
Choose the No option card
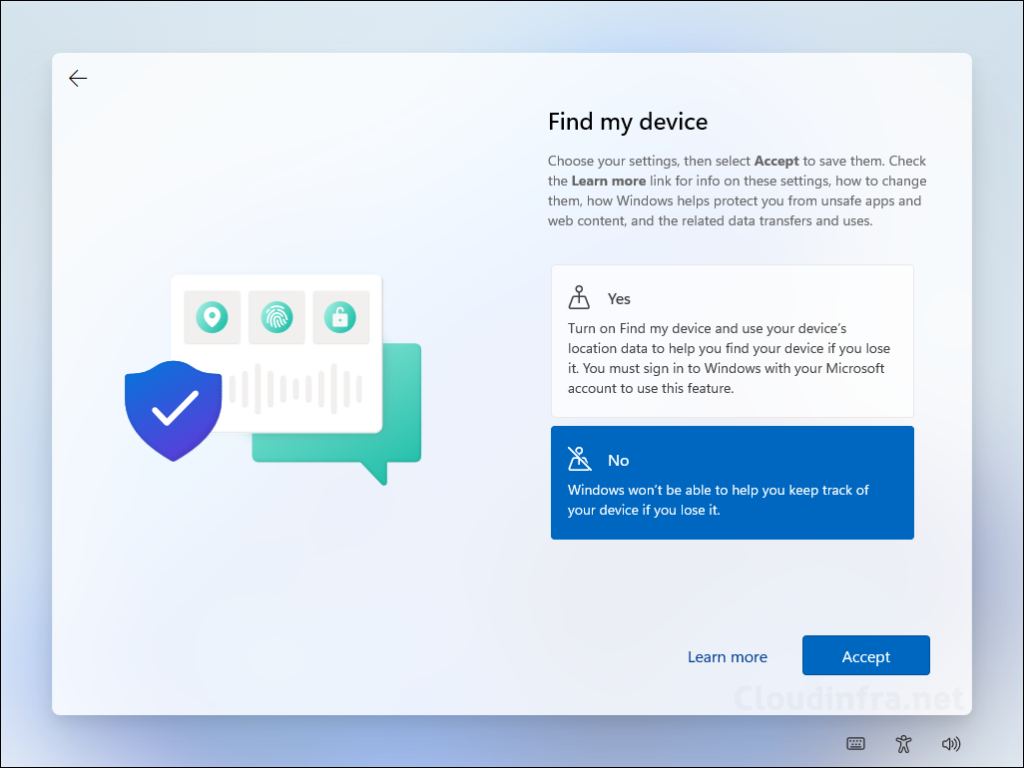731,483
